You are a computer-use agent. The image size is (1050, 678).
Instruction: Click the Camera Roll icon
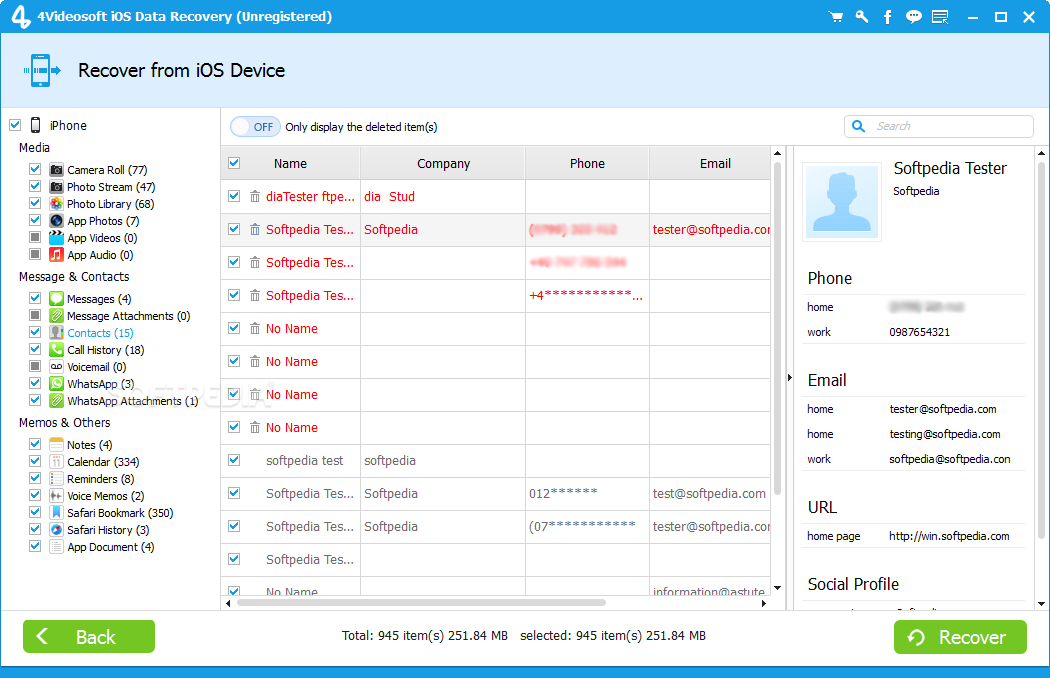pyautogui.click(x=57, y=170)
